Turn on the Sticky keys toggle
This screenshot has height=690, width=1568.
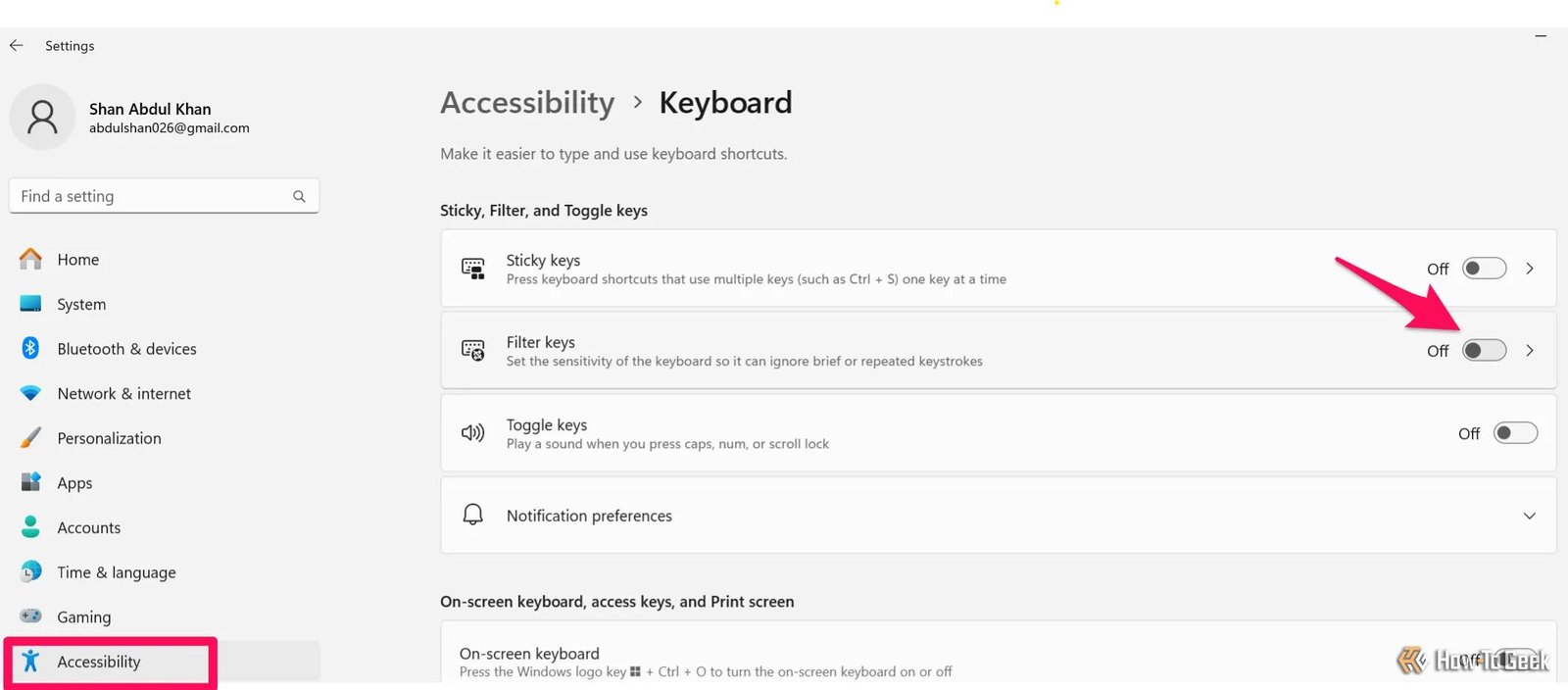(x=1484, y=269)
